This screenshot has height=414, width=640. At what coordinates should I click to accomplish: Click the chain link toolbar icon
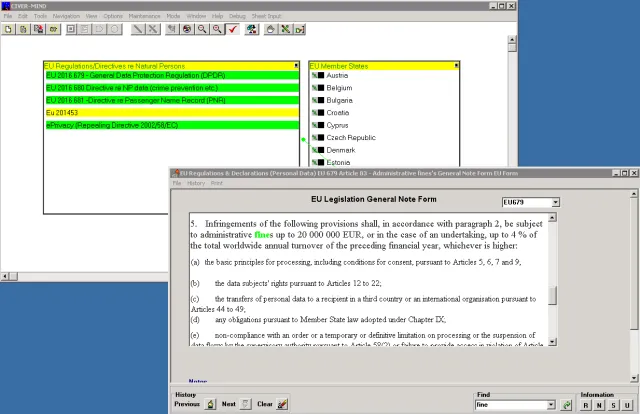53,29
